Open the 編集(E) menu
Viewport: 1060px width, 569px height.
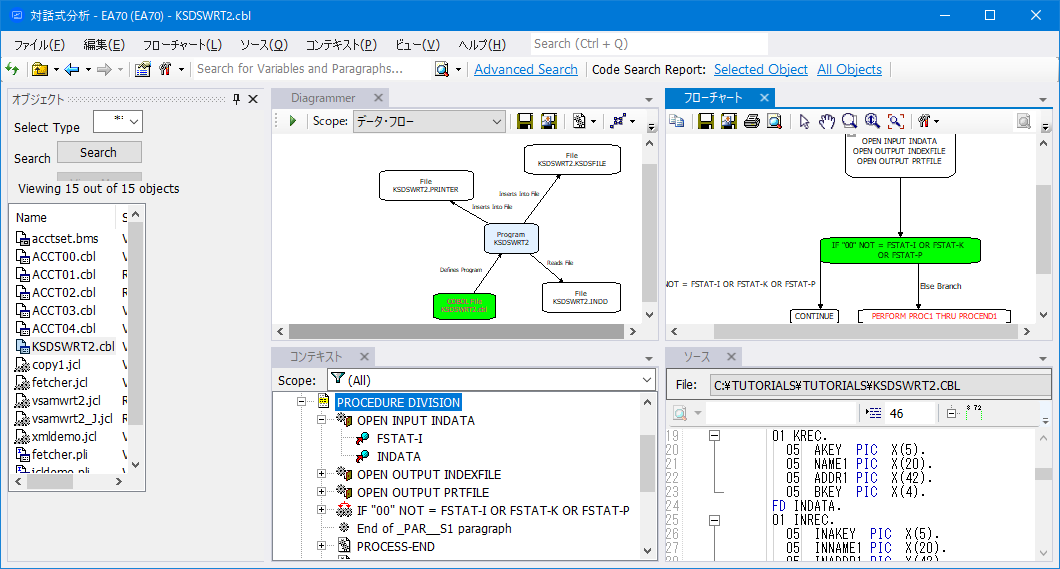(104, 45)
